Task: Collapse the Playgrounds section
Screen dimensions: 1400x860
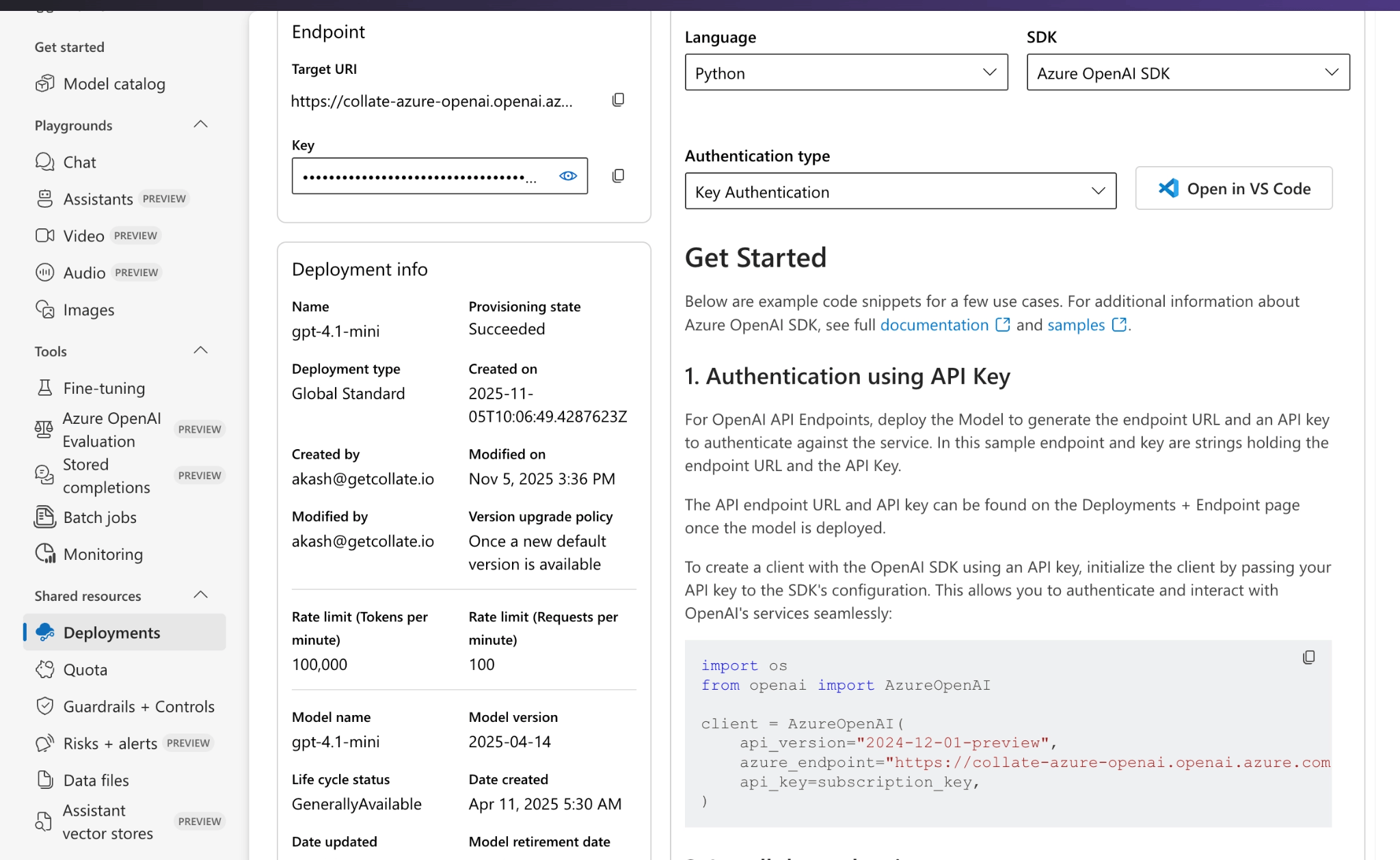Action: [x=200, y=124]
